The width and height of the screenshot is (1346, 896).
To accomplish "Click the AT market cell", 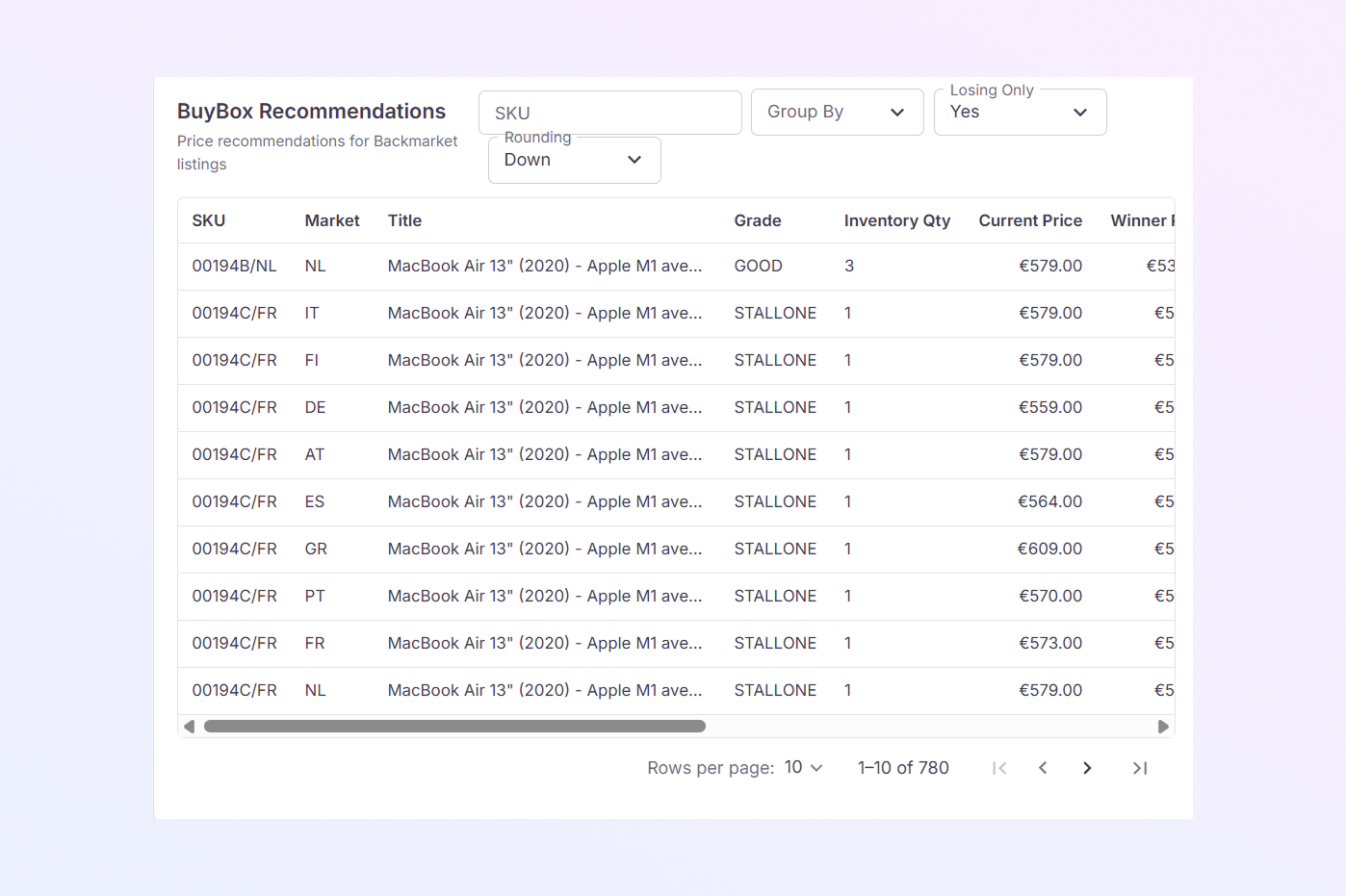I will pos(315,454).
